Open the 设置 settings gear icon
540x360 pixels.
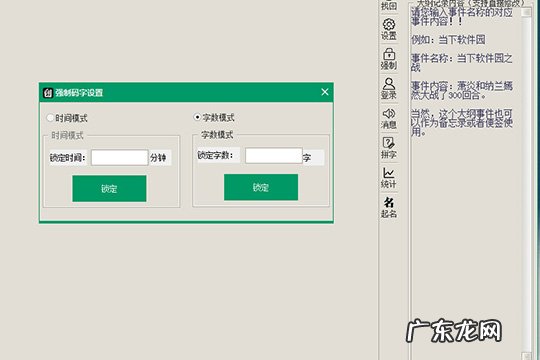point(389,29)
